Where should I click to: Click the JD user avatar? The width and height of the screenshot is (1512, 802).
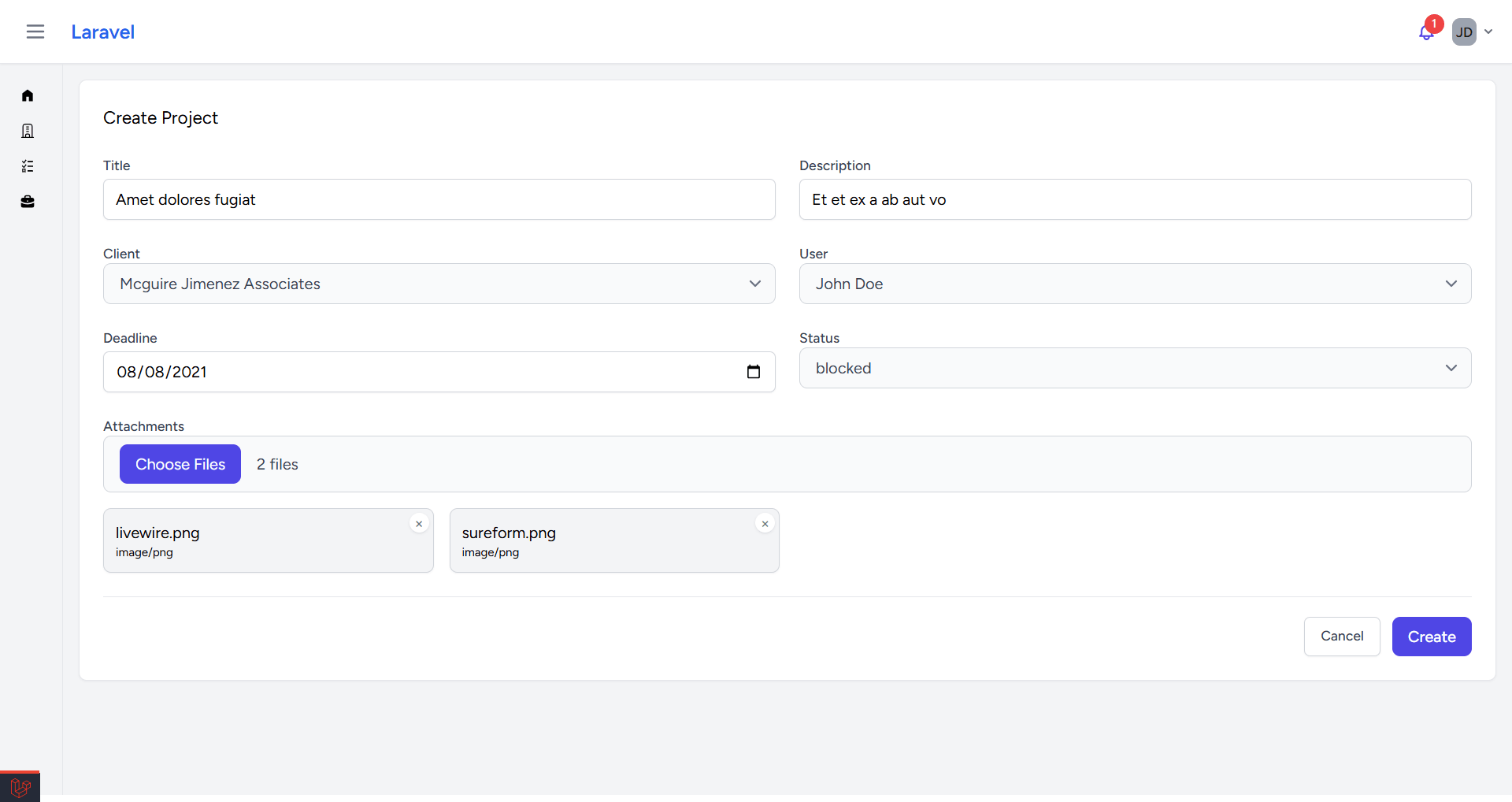coord(1464,32)
